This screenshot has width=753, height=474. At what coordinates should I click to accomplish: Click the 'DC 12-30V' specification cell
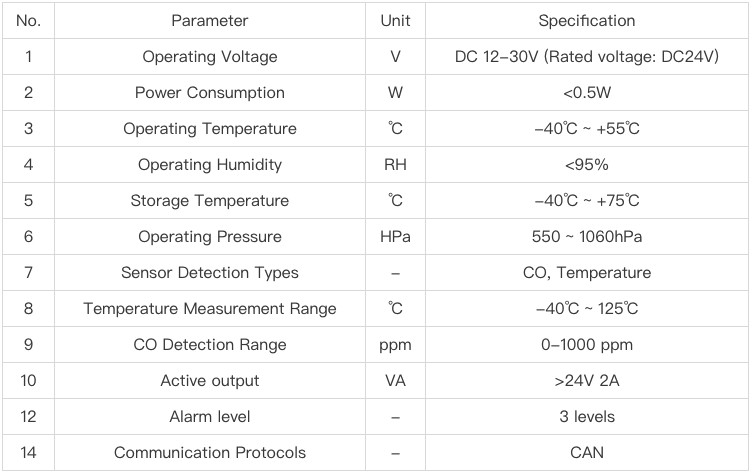(586, 56)
